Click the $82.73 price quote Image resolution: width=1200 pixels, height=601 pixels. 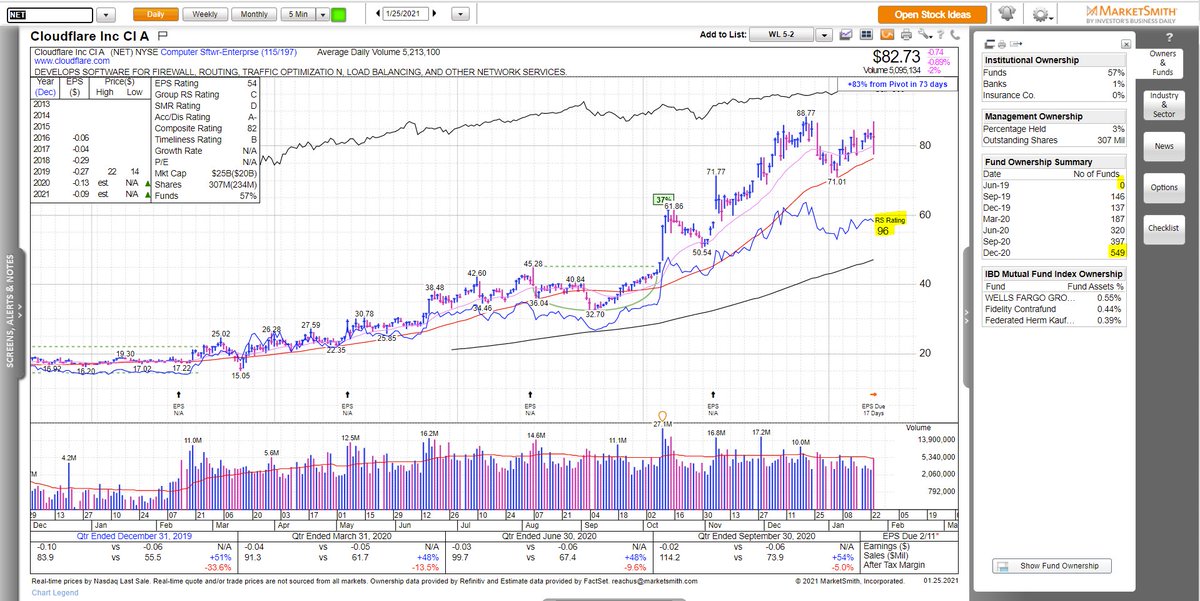tap(897, 57)
